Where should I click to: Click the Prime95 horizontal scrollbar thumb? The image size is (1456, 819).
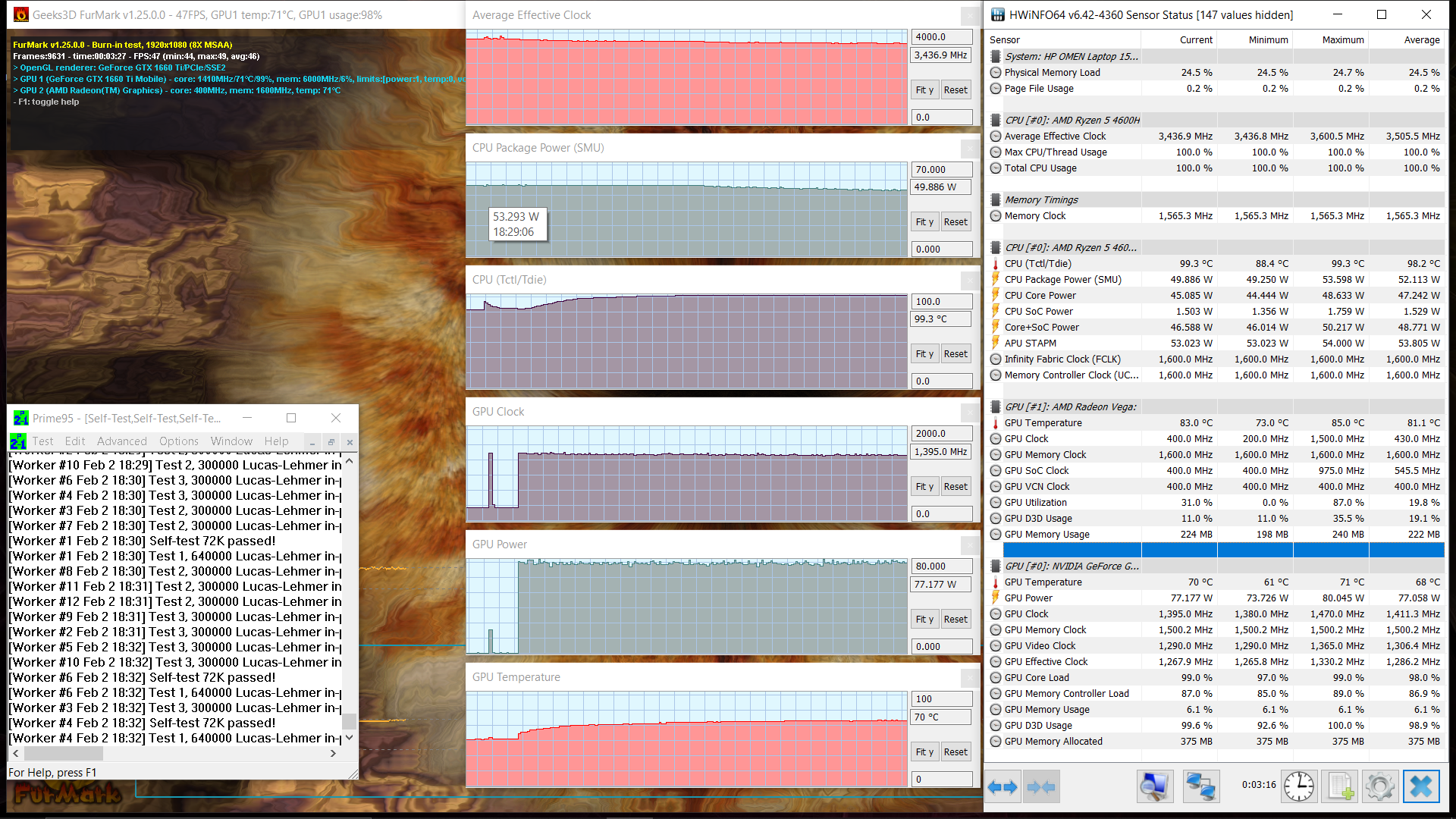pos(64,753)
